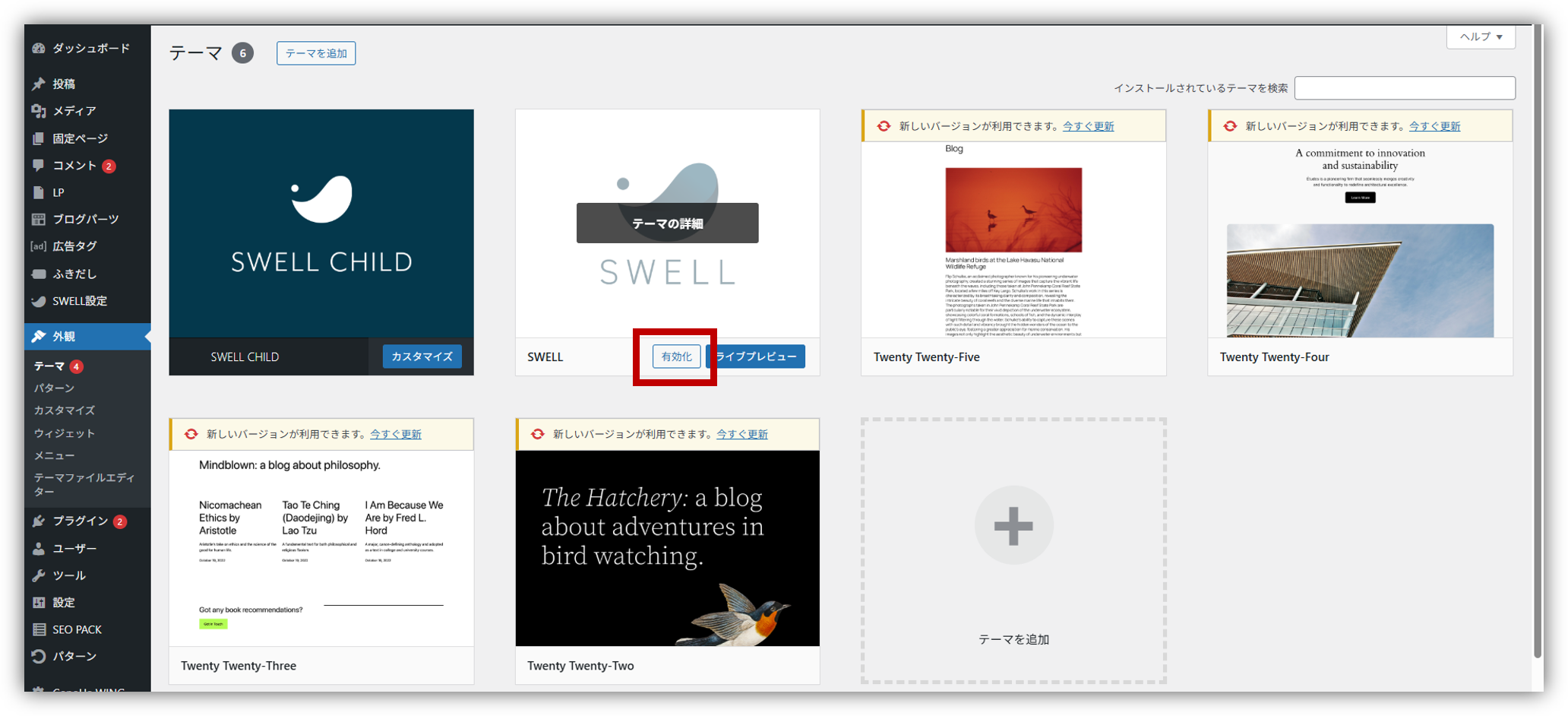The image size is (1568, 716).
Task: Click the SWELL logo icon next to SWELL設定
Action: point(39,301)
